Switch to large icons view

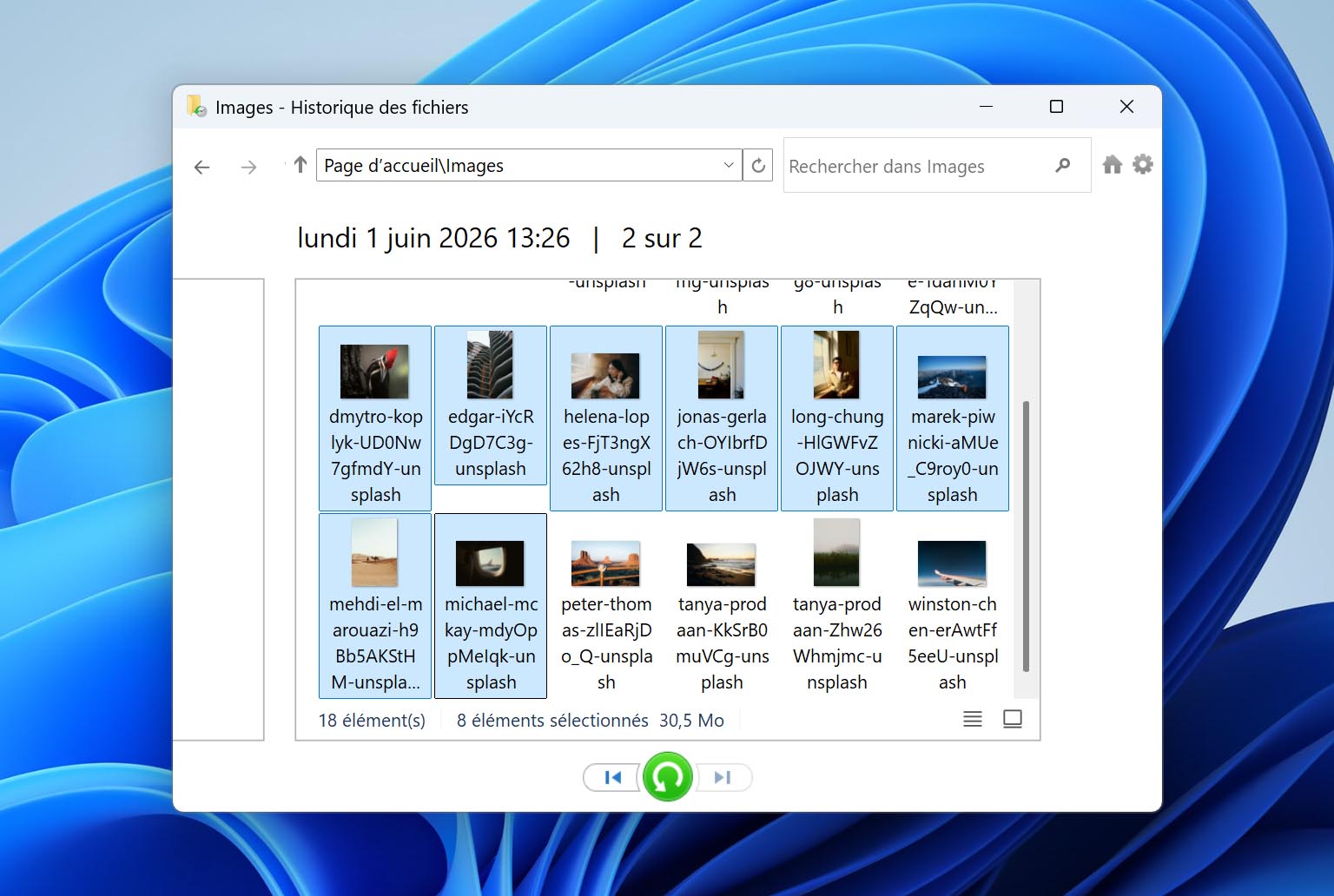[1013, 719]
